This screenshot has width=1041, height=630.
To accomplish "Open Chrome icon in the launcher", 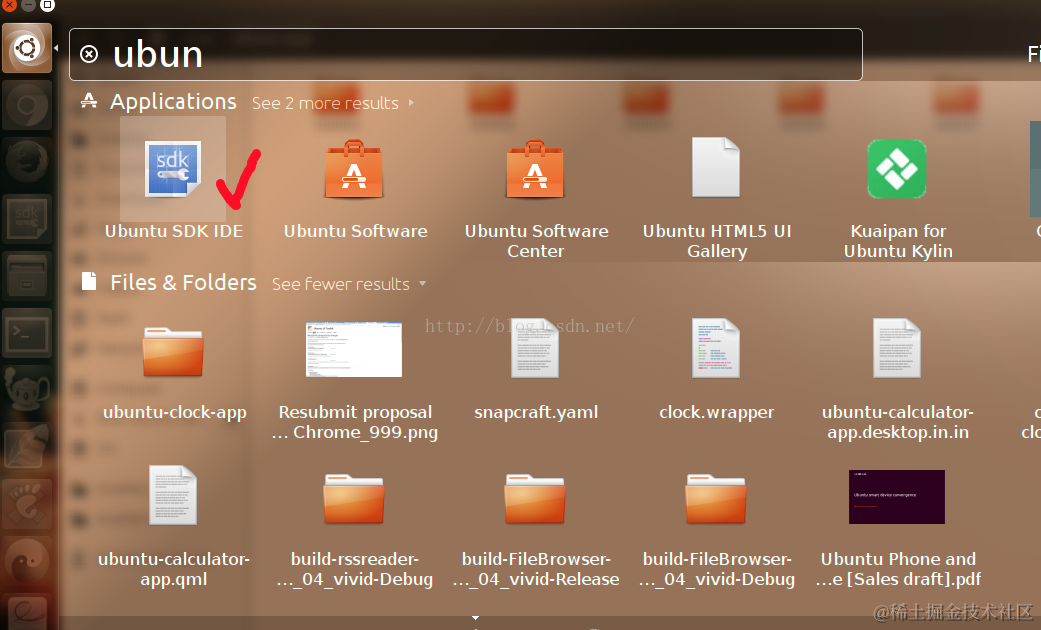I will (27, 106).
